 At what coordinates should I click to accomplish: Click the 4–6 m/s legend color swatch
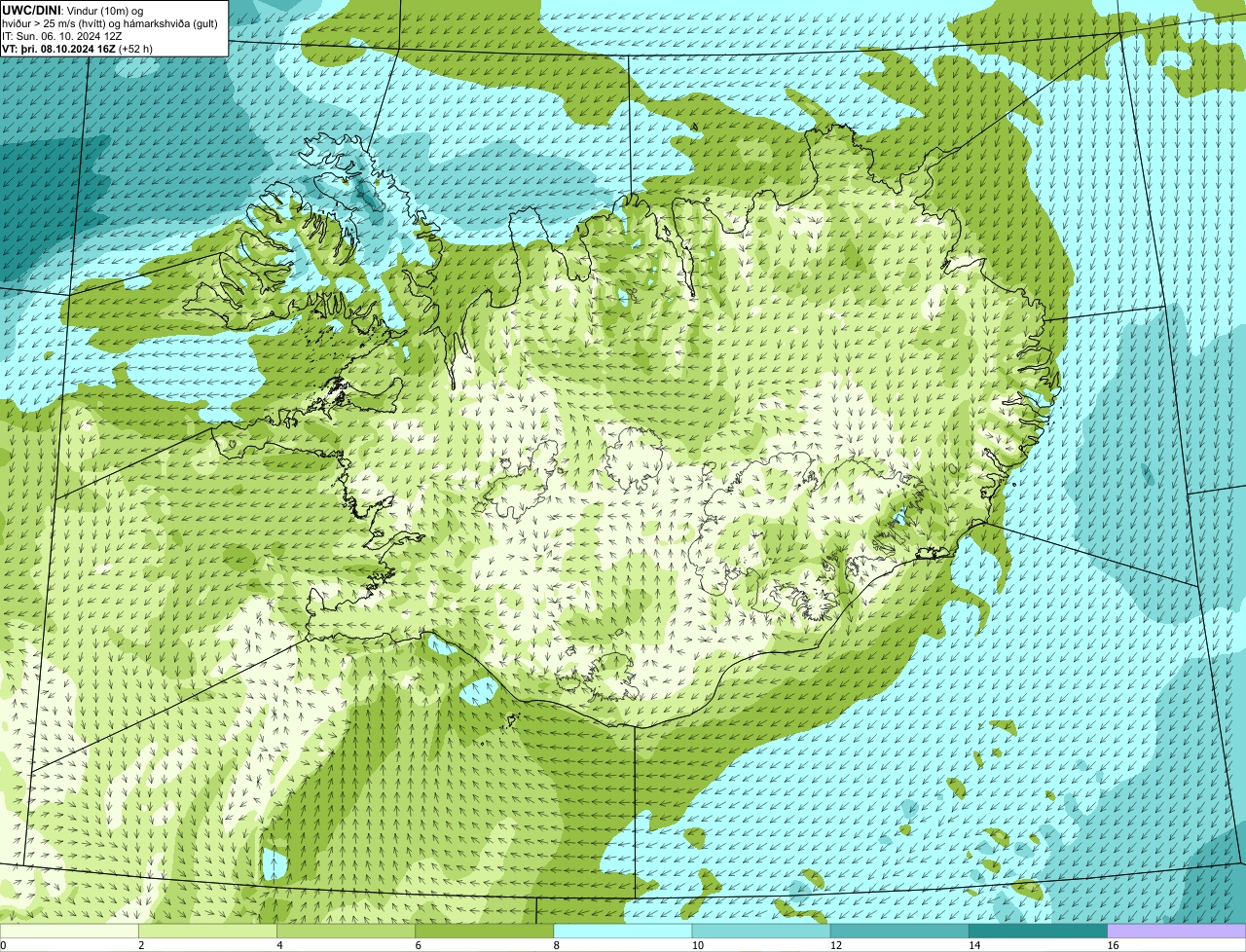coord(346,931)
